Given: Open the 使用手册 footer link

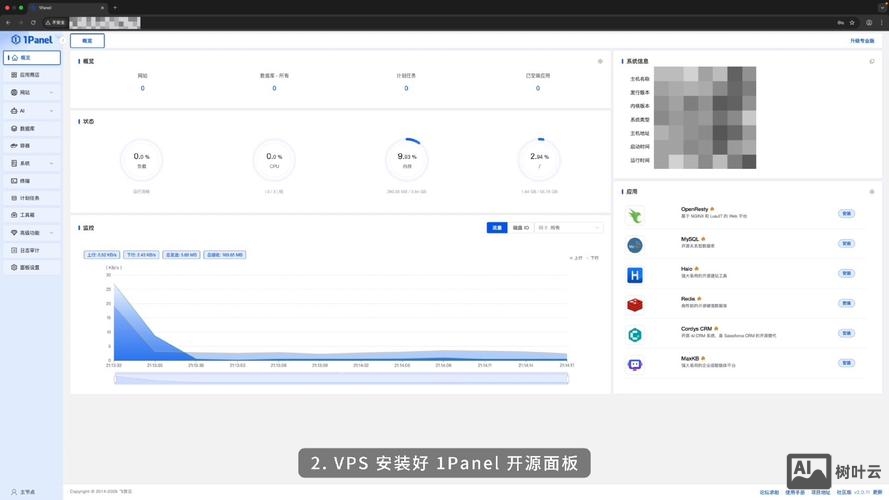Looking at the screenshot, I should (795, 492).
